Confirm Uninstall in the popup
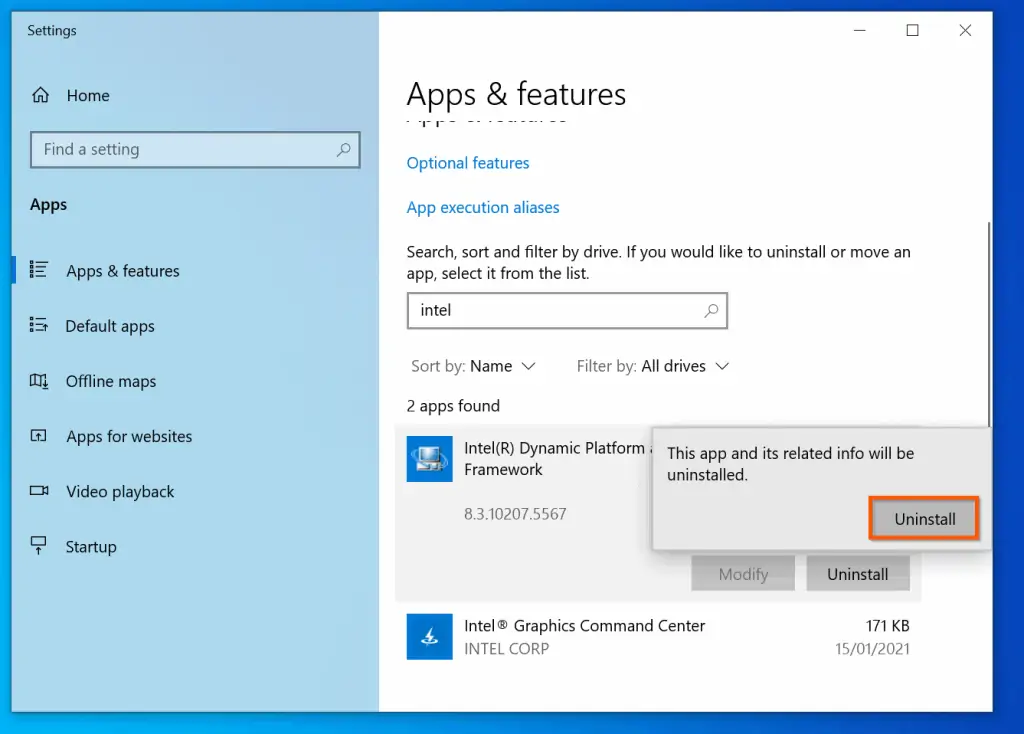Viewport: 1024px width, 734px height. [x=924, y=519]
